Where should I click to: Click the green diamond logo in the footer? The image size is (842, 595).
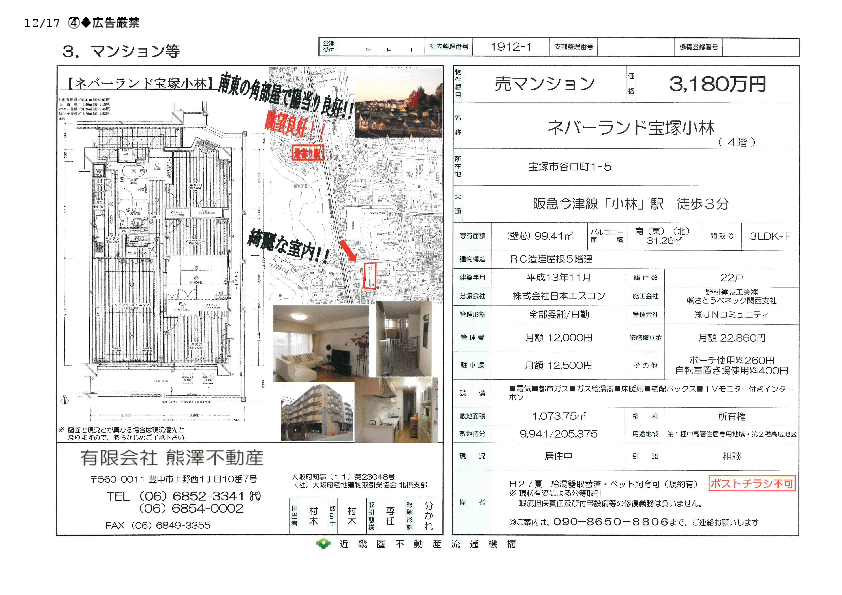[323, 544]
